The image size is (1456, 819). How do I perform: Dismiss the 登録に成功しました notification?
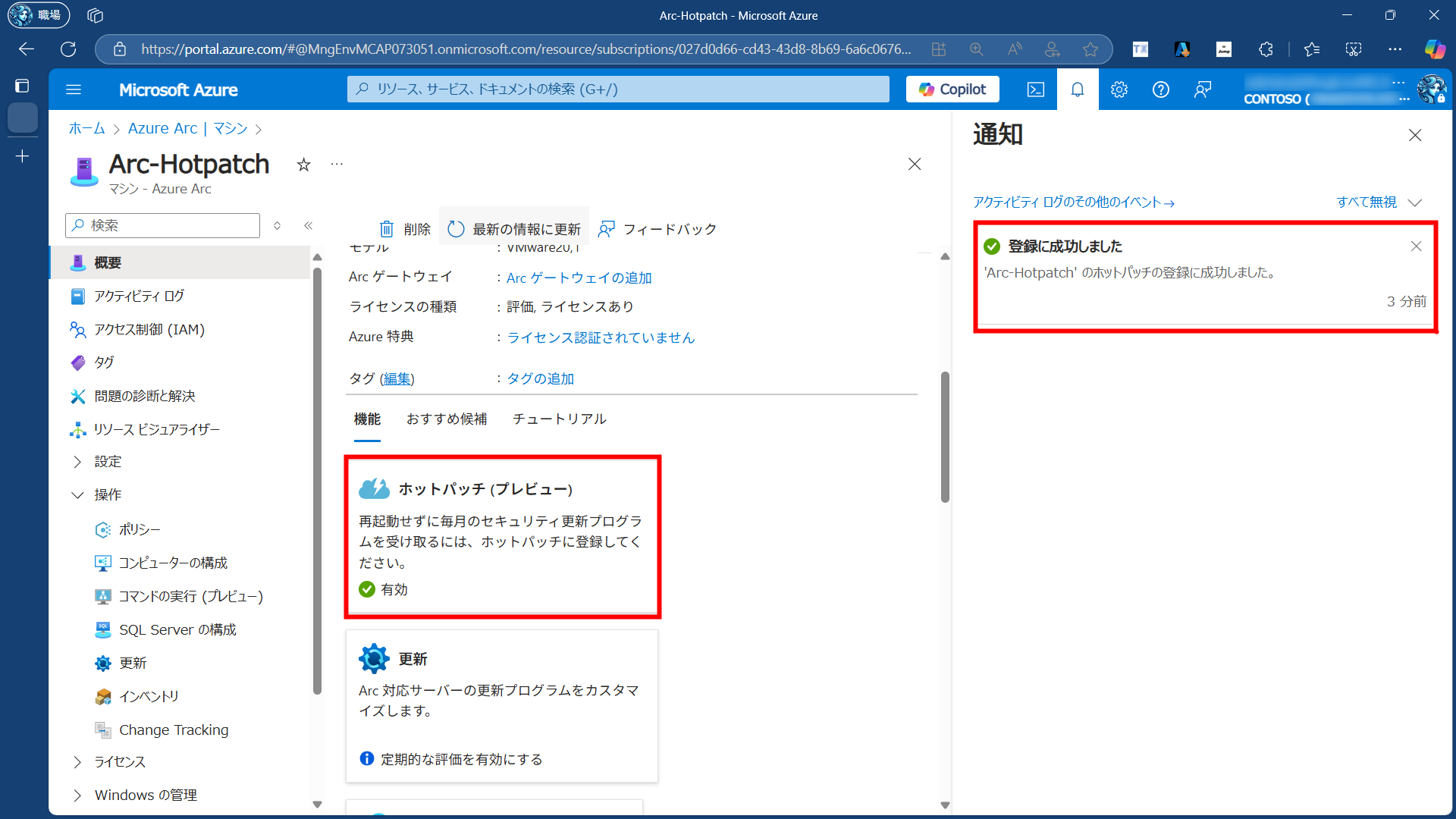point(1416,246)
